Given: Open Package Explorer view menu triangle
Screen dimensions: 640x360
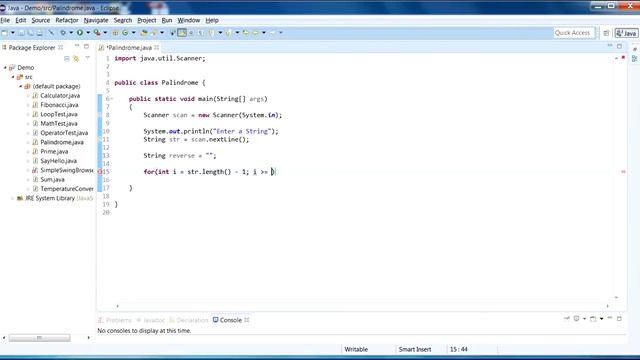Looking at the screenshot, I should [87, 58].
